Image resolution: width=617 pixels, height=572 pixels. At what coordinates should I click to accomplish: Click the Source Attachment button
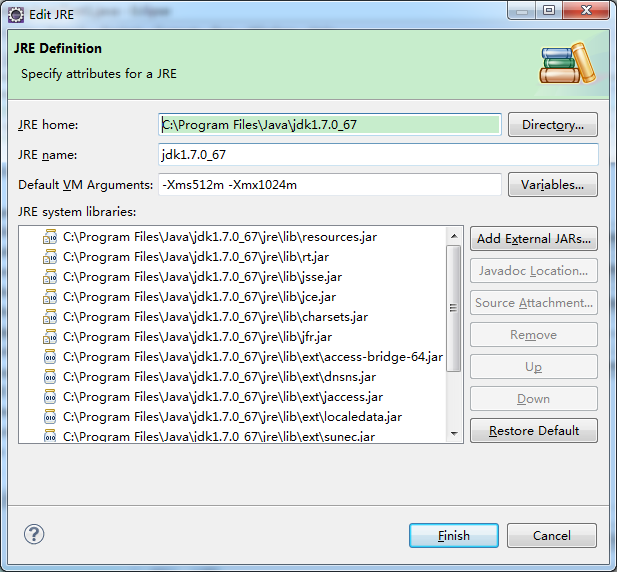click(534, 303)
